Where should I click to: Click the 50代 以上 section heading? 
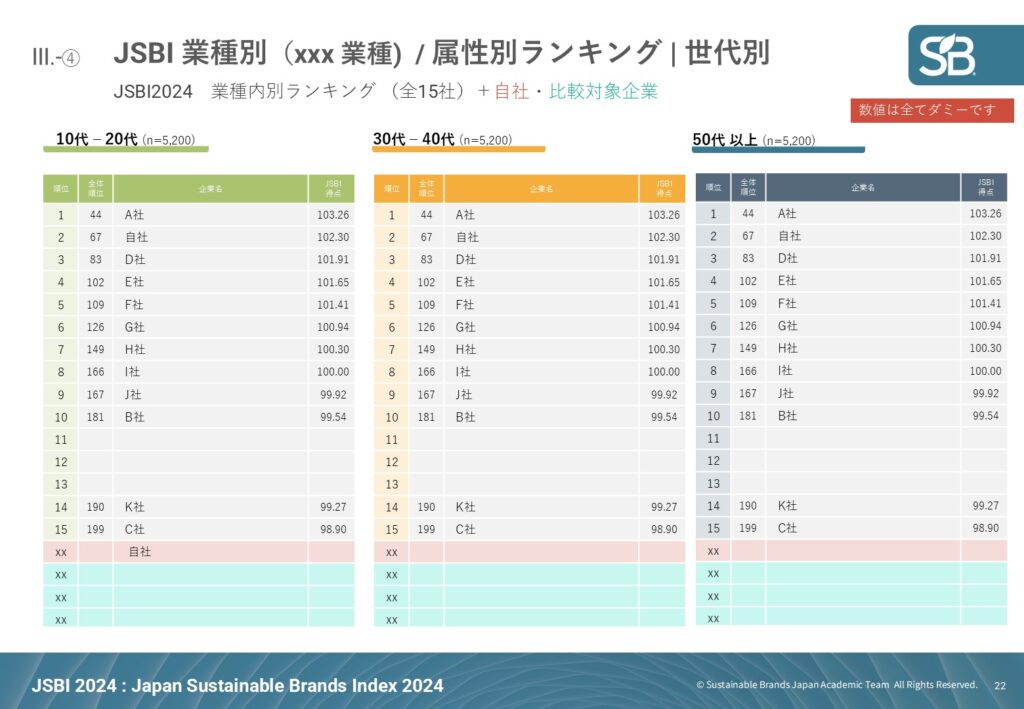754,140
